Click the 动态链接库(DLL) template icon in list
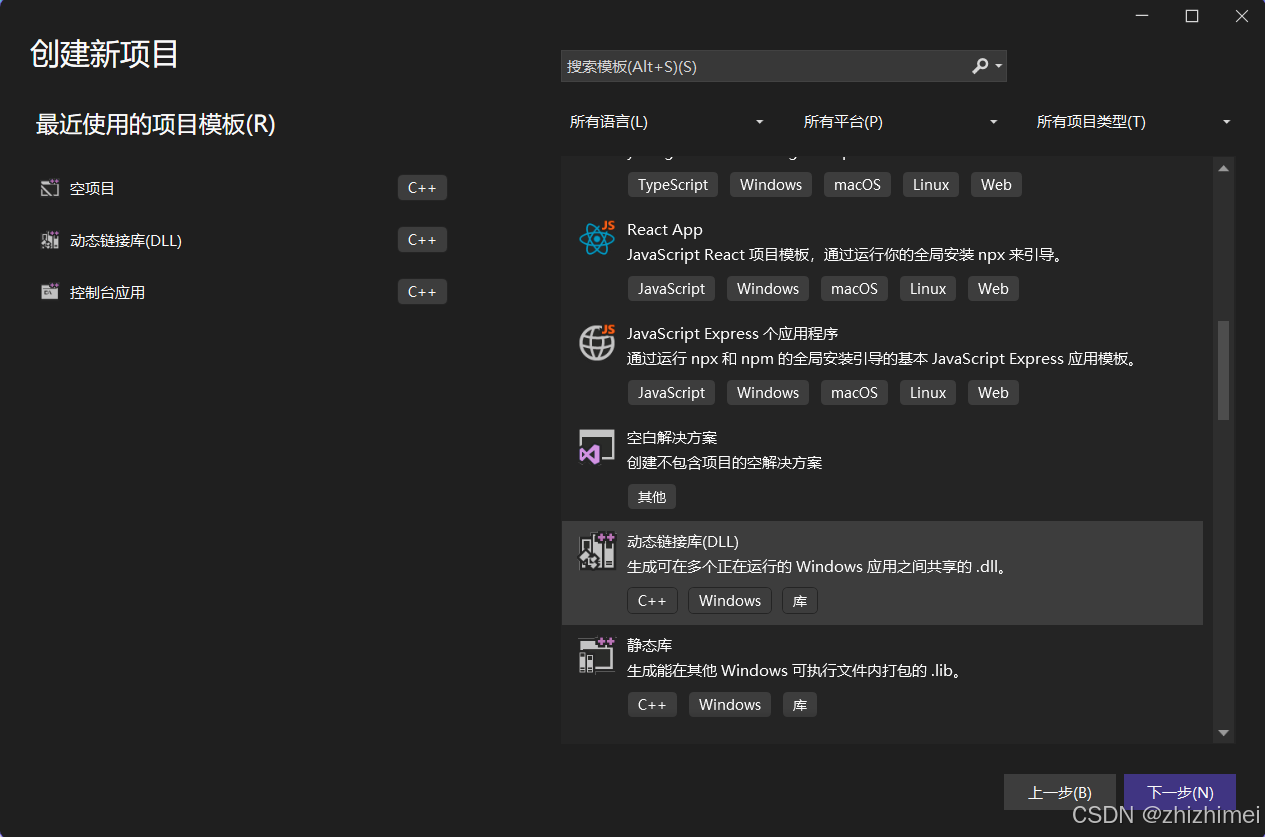The image size is (1265, 837). click(x=597, y=551)
